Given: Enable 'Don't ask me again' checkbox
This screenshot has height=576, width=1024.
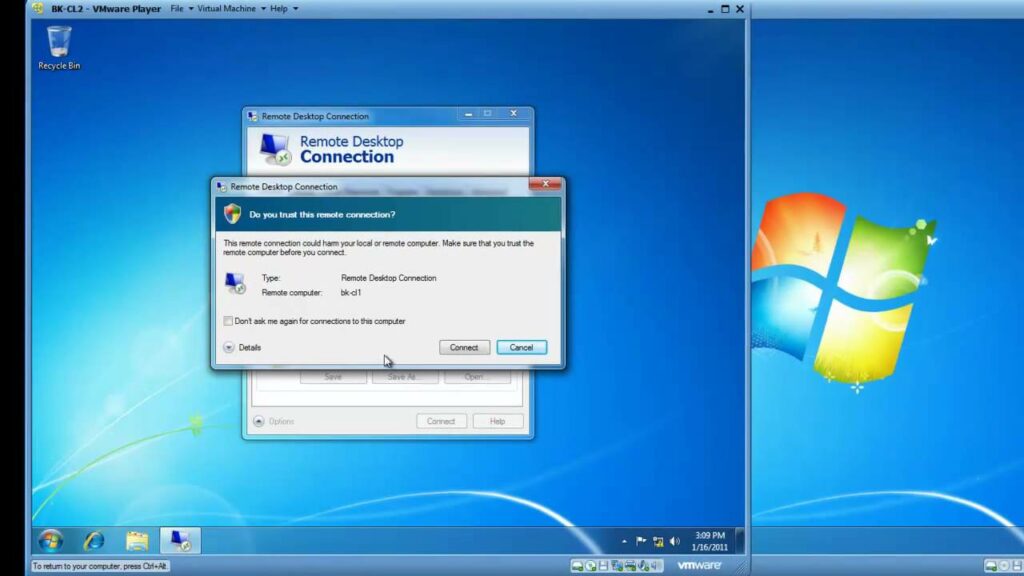Looking at the screenshot, I should pos(228,321).
